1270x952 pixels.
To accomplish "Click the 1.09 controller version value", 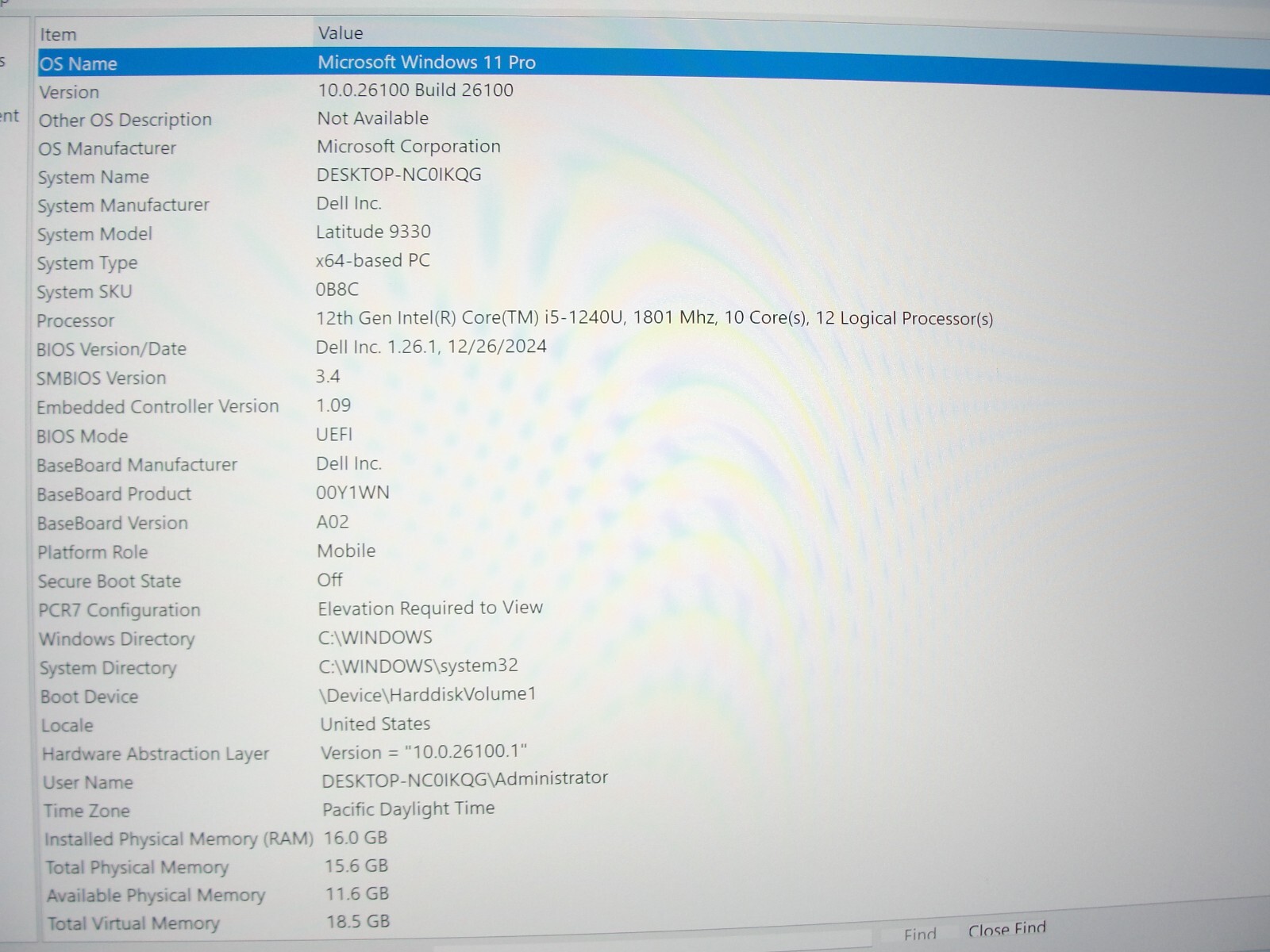I will pyautogui.click(x=333, y=405).
